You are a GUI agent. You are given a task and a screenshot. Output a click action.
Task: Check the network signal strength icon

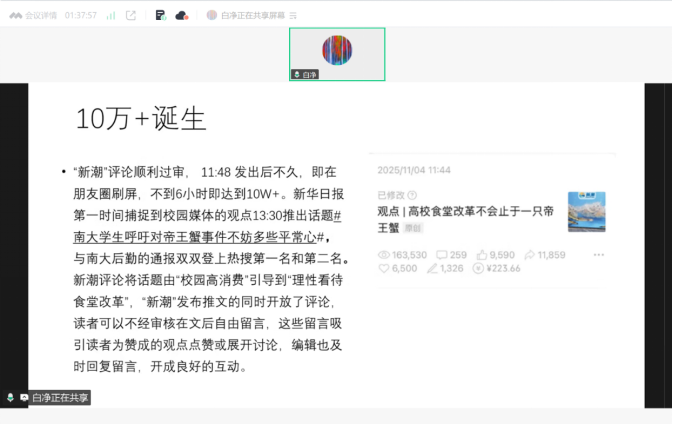110,15
